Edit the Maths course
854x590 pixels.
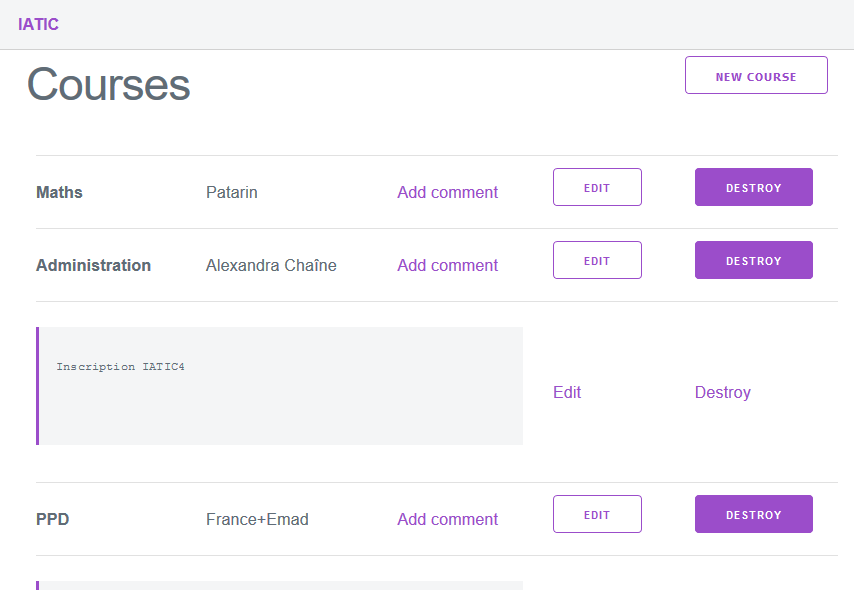click(597, 187)
